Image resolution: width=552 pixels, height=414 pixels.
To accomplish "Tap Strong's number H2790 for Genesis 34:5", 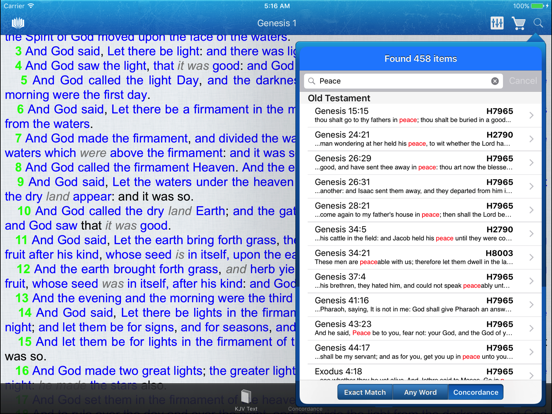I will [x=500, y=230].
